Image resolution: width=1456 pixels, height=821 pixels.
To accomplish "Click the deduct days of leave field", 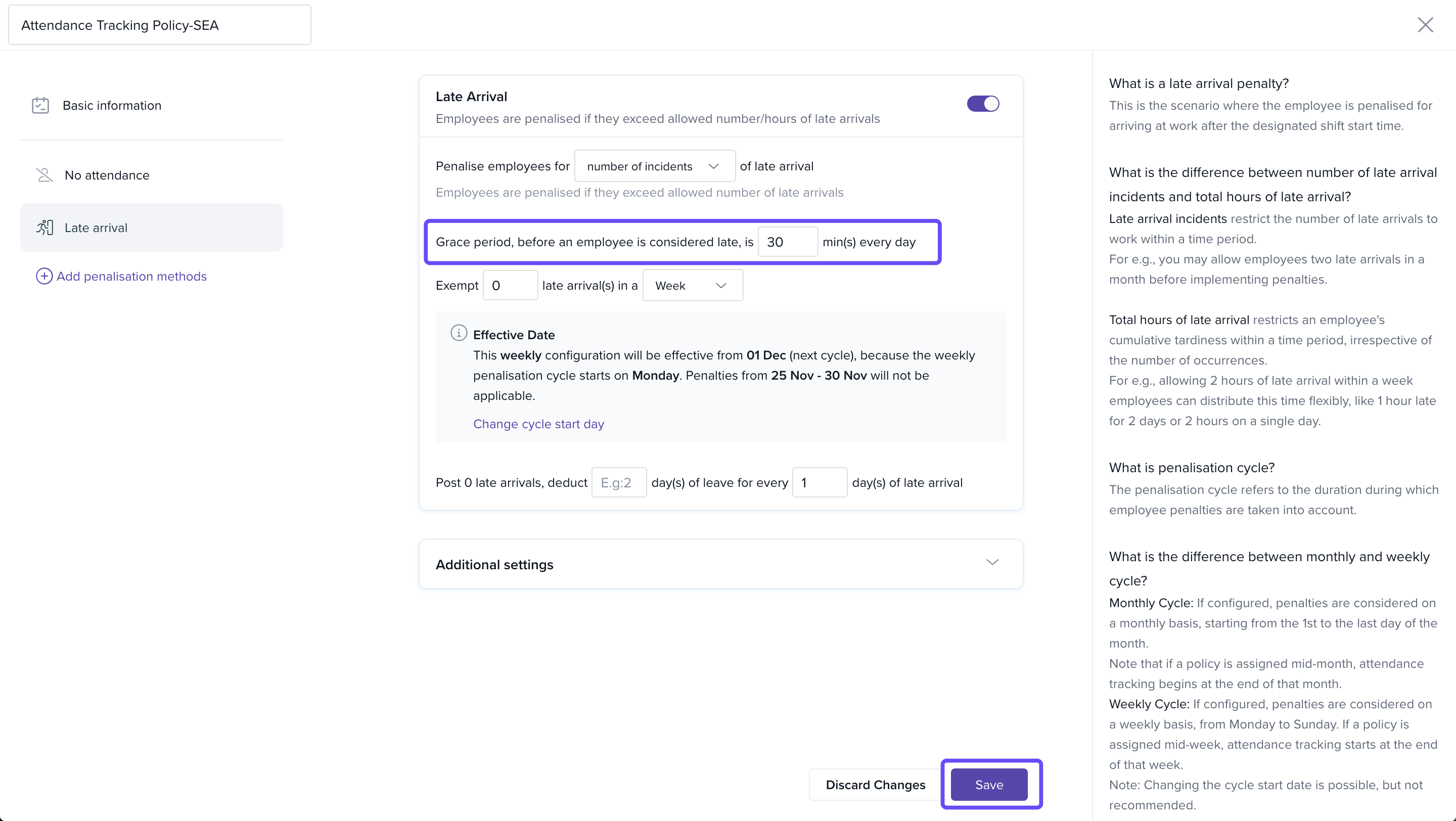I will click(x=618, y=483).
